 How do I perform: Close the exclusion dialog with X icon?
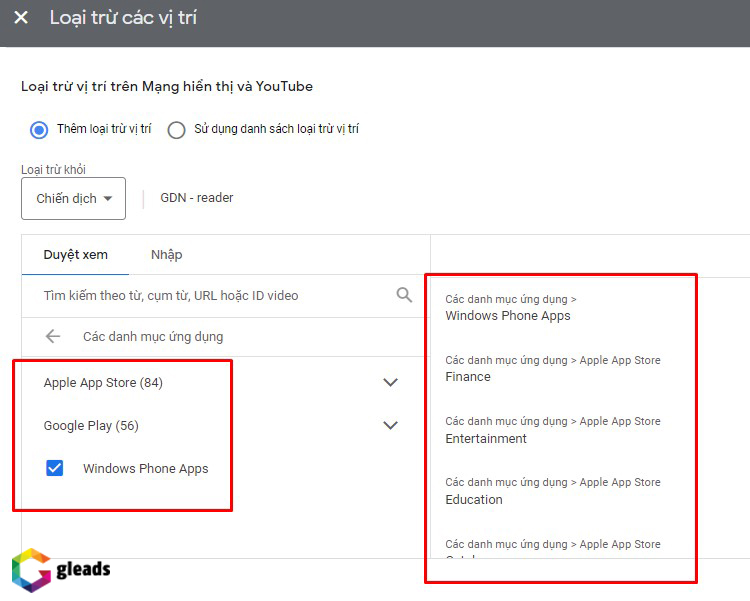pos(21,18)
